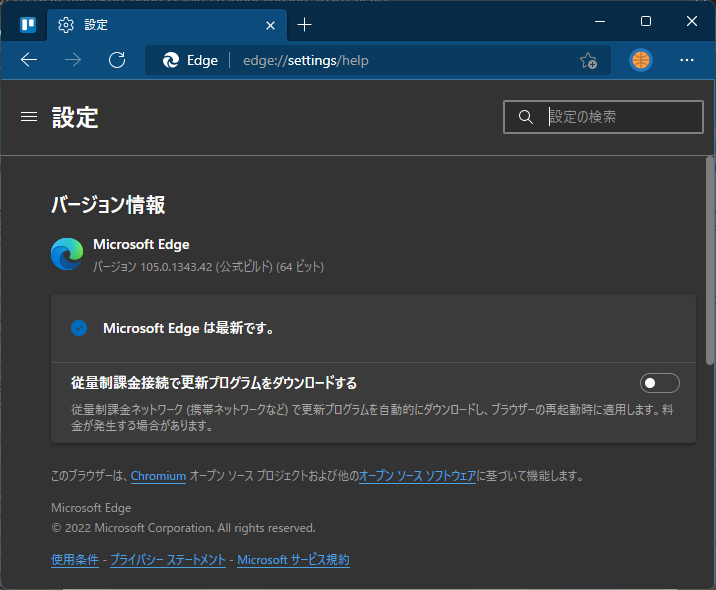
Task: Go back with the back arrow
Action: [x=29, y=60]
